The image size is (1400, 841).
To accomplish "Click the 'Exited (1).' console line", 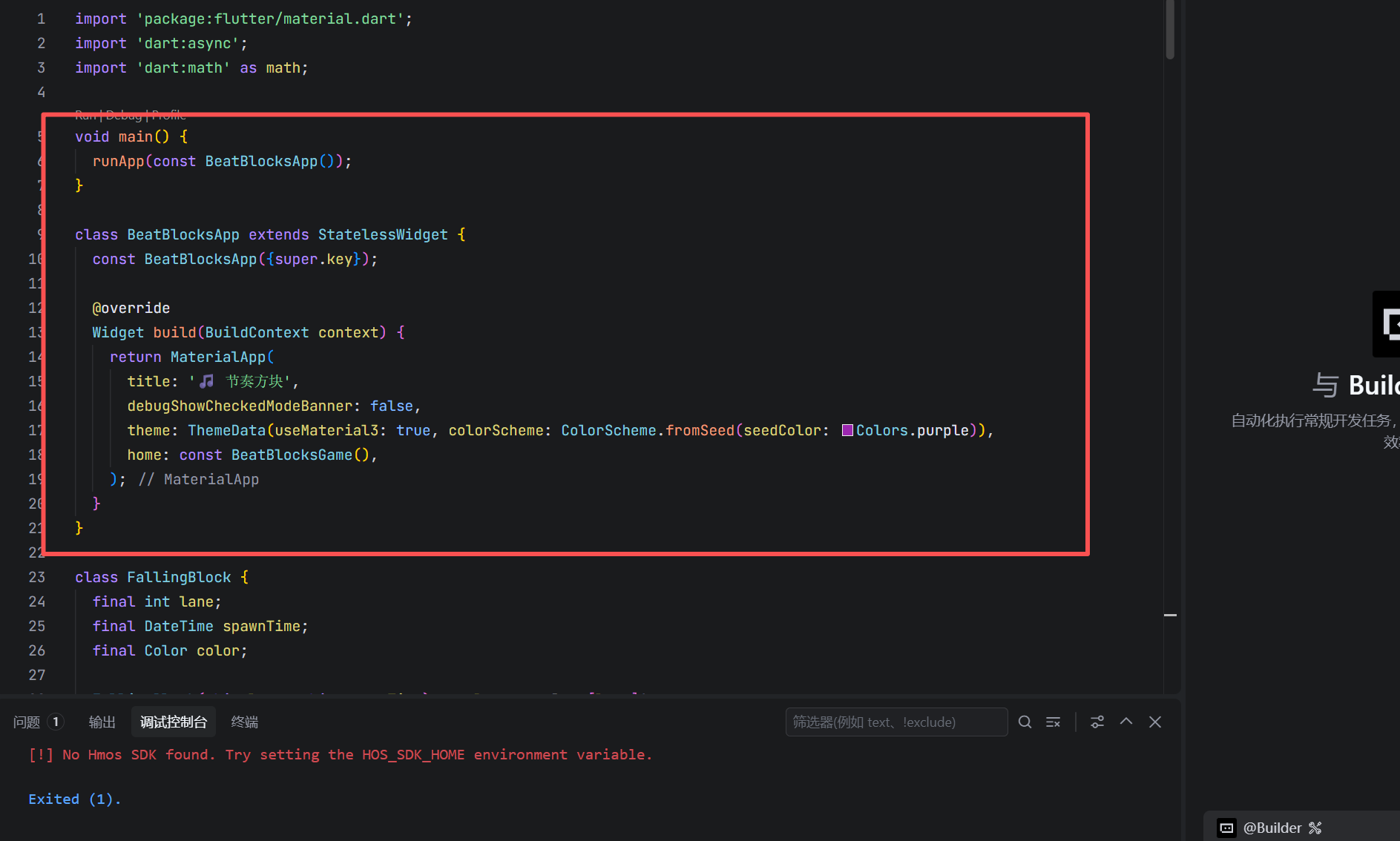I will click(x=75, y=799).
